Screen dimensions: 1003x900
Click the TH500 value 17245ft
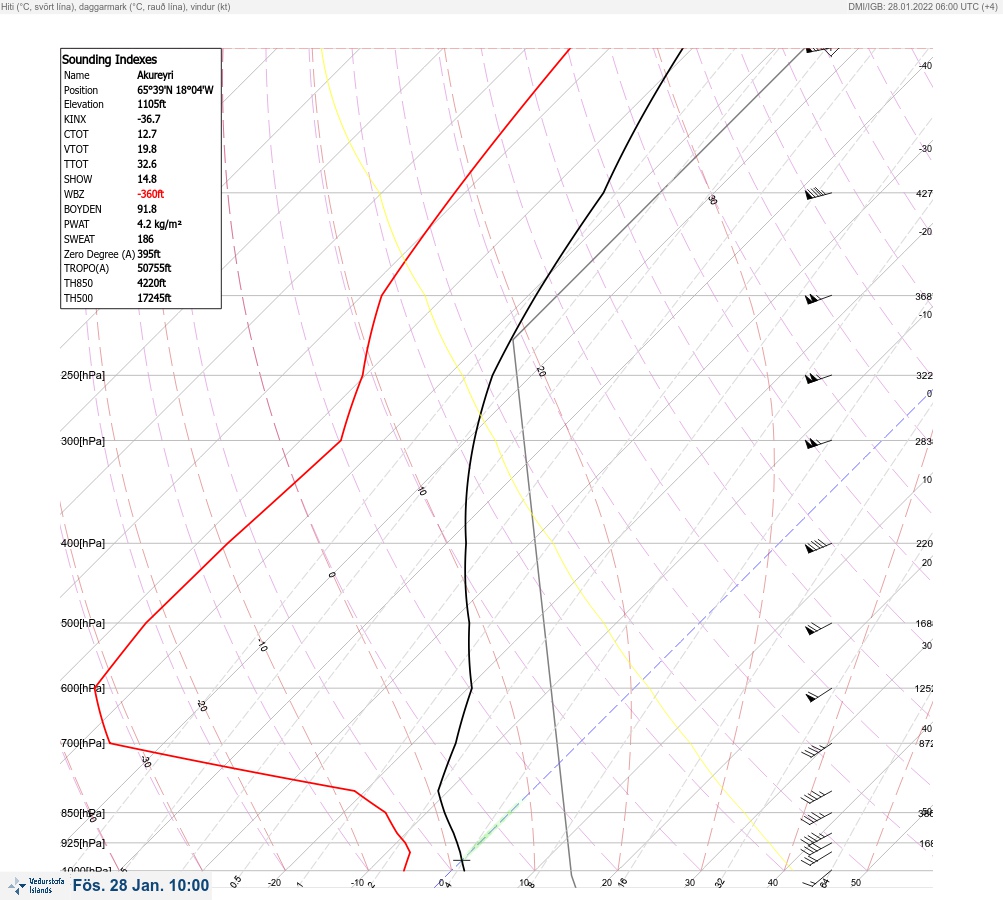coord(154,298)
